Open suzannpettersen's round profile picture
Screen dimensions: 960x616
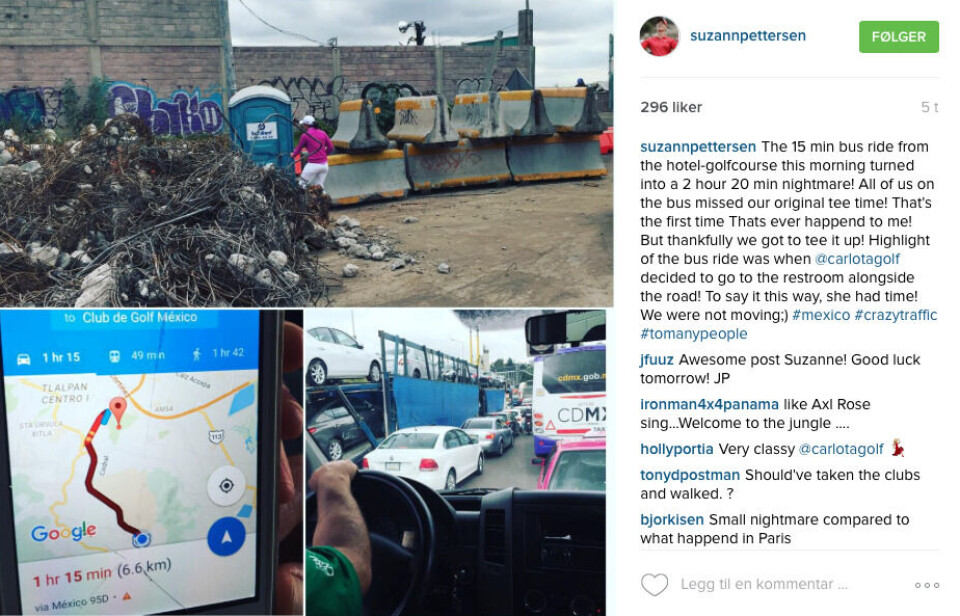tap(659, 36)
